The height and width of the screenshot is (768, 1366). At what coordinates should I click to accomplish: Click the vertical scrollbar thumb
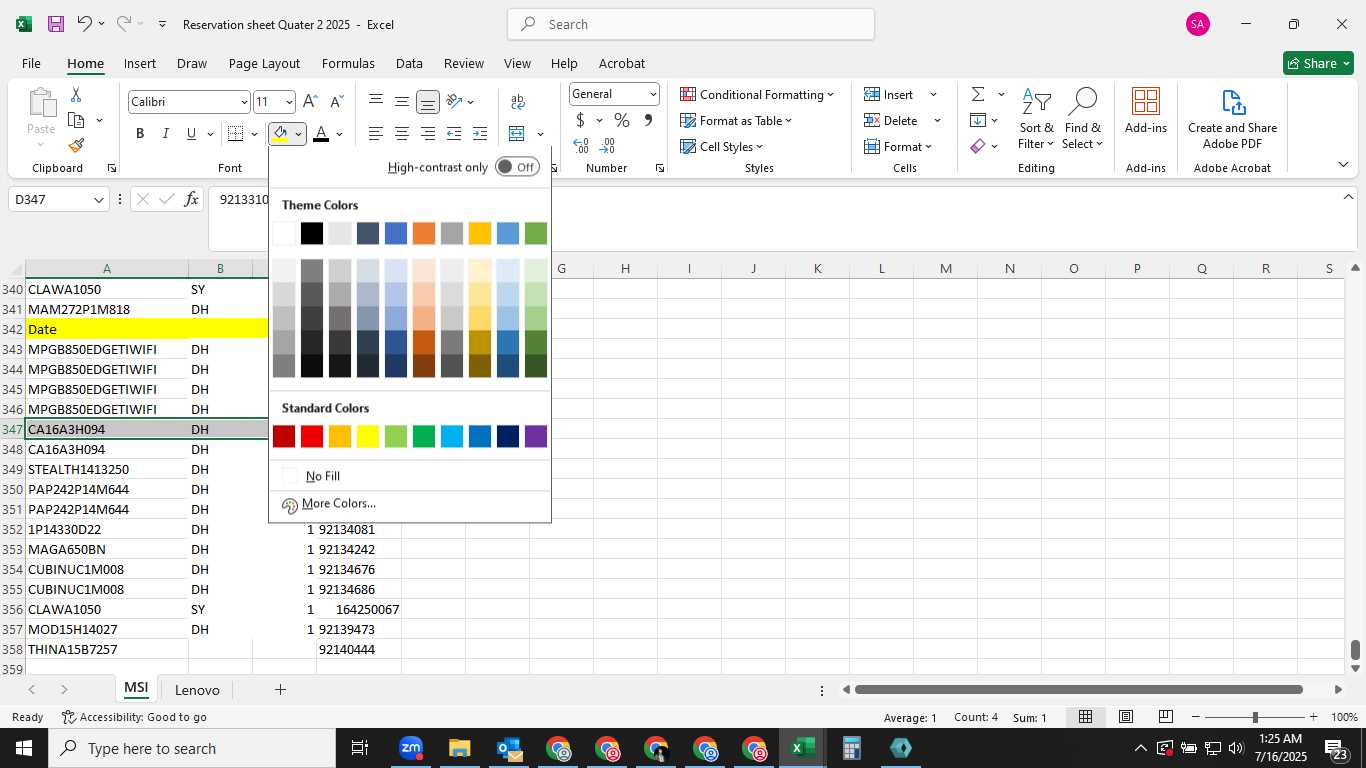tap(1356, 650)
